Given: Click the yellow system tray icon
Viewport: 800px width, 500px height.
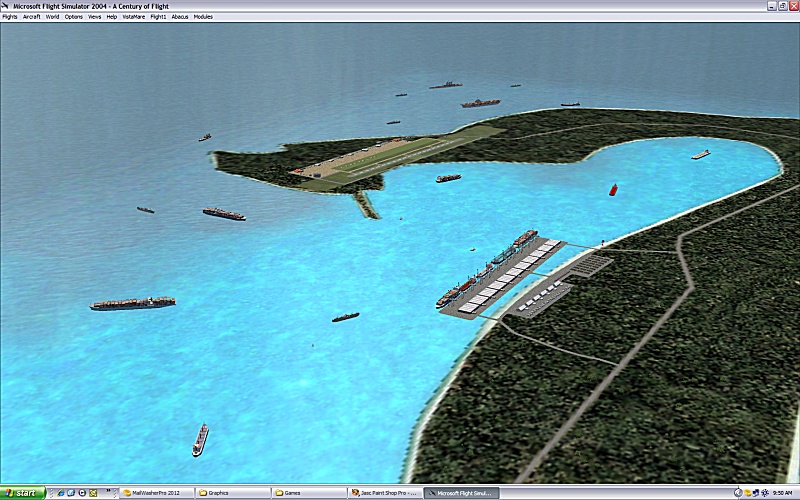Looking at the screenshot, I should (747, 493).
